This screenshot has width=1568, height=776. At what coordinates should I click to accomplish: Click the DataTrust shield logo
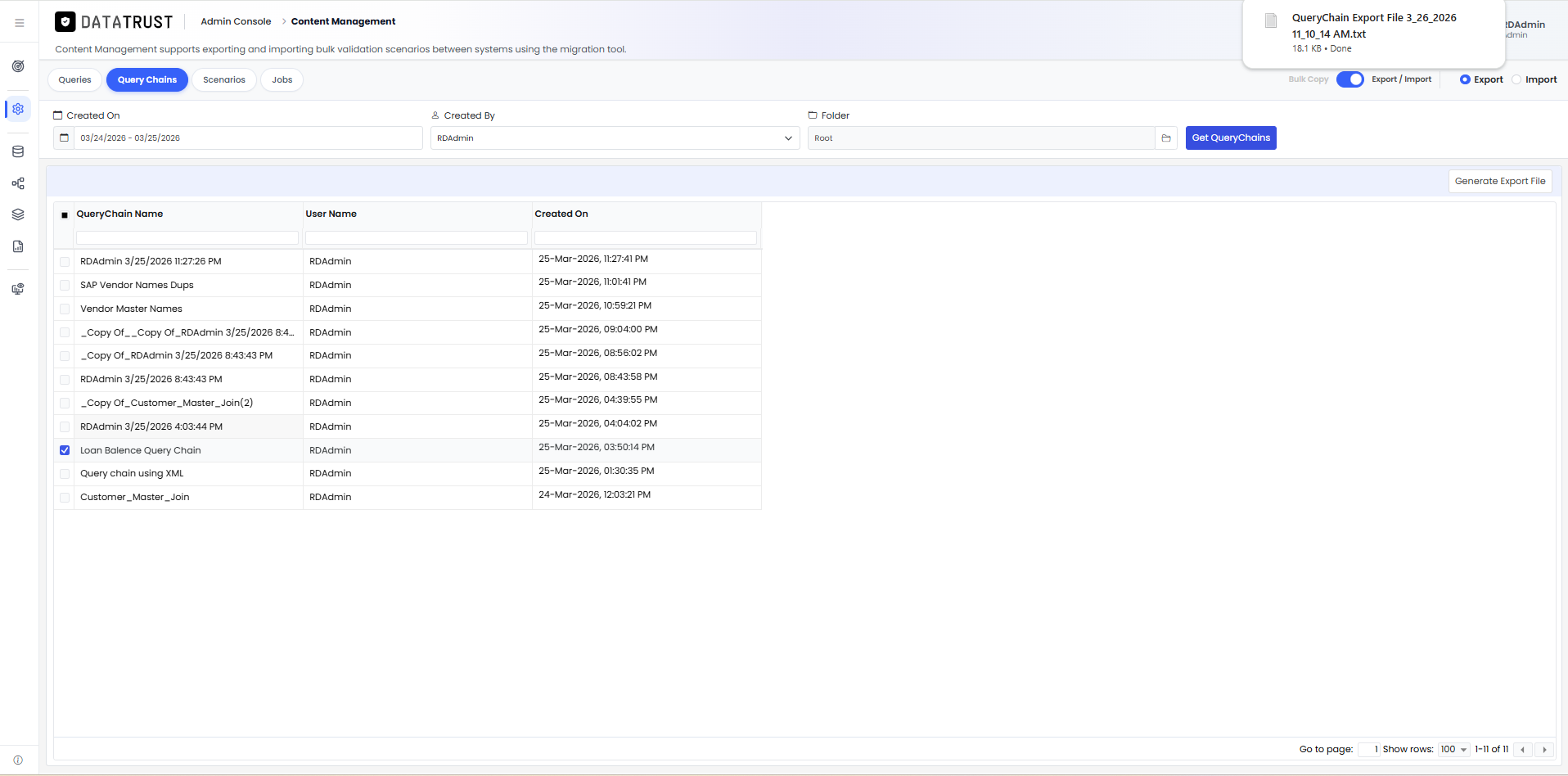[x=65, y=22]
